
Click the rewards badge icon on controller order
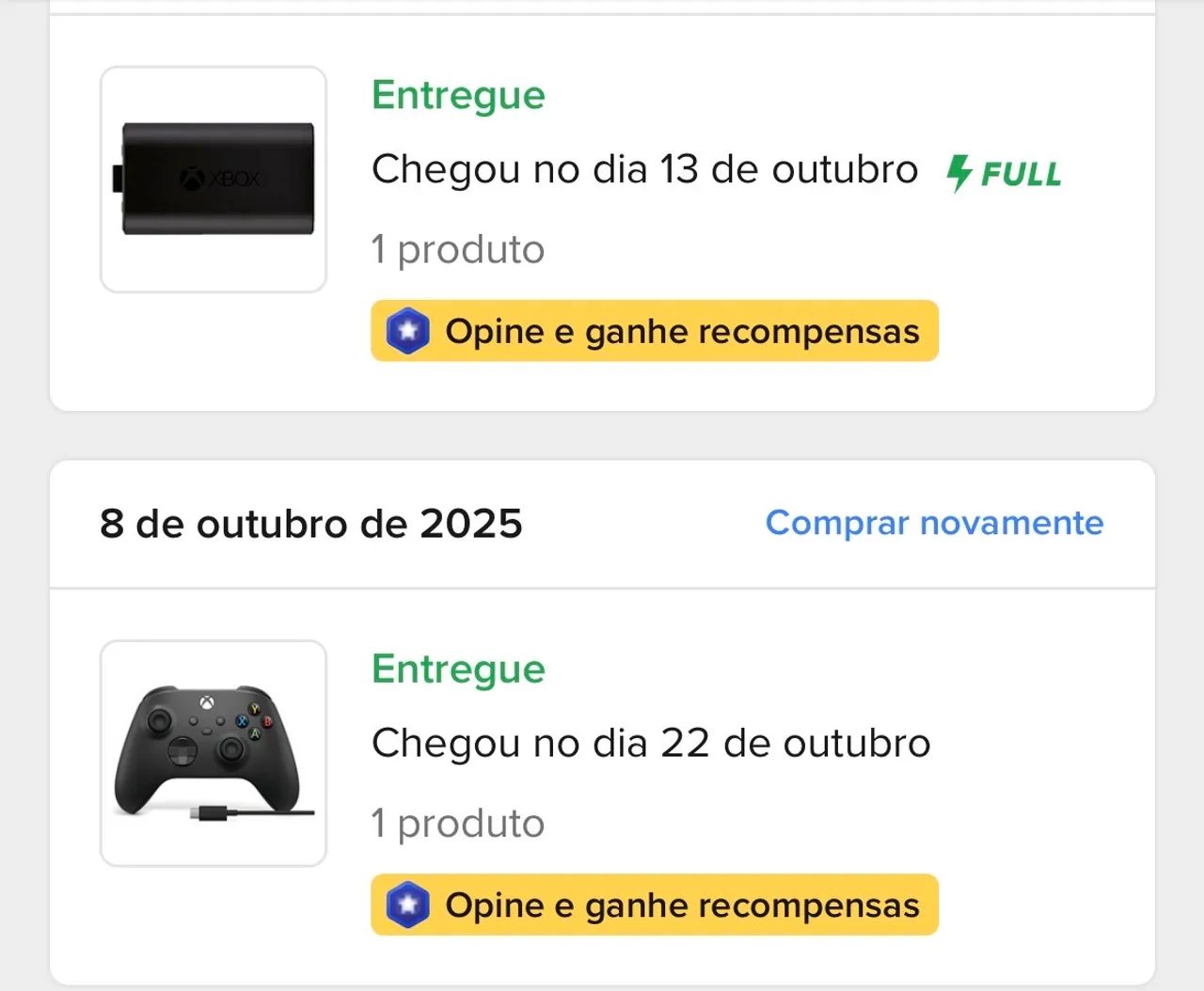tap(406, 905)
